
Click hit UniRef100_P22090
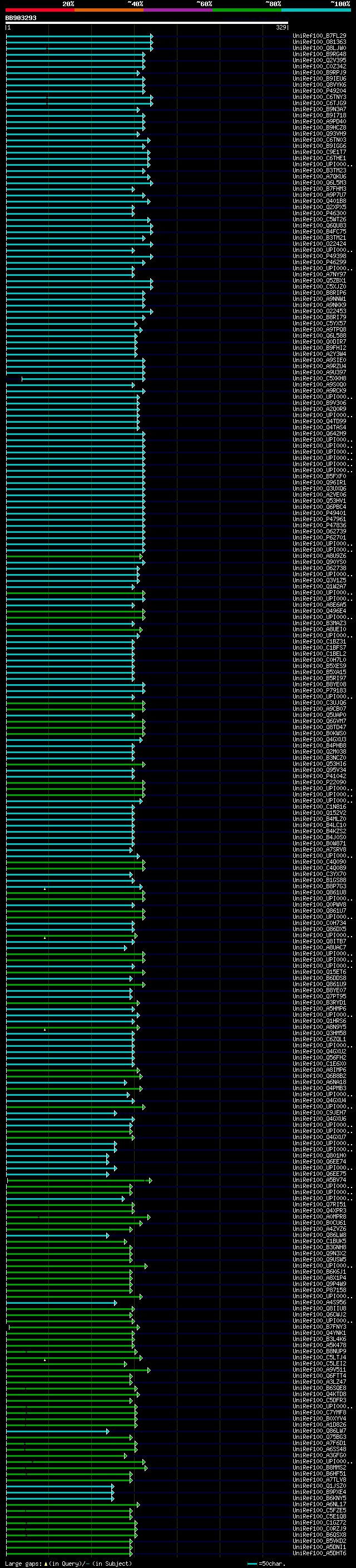click(x=319, y=782)
